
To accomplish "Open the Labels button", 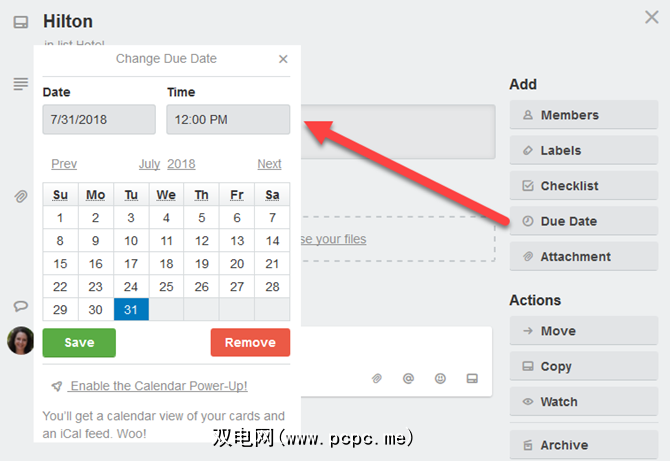I will point(584,150).
